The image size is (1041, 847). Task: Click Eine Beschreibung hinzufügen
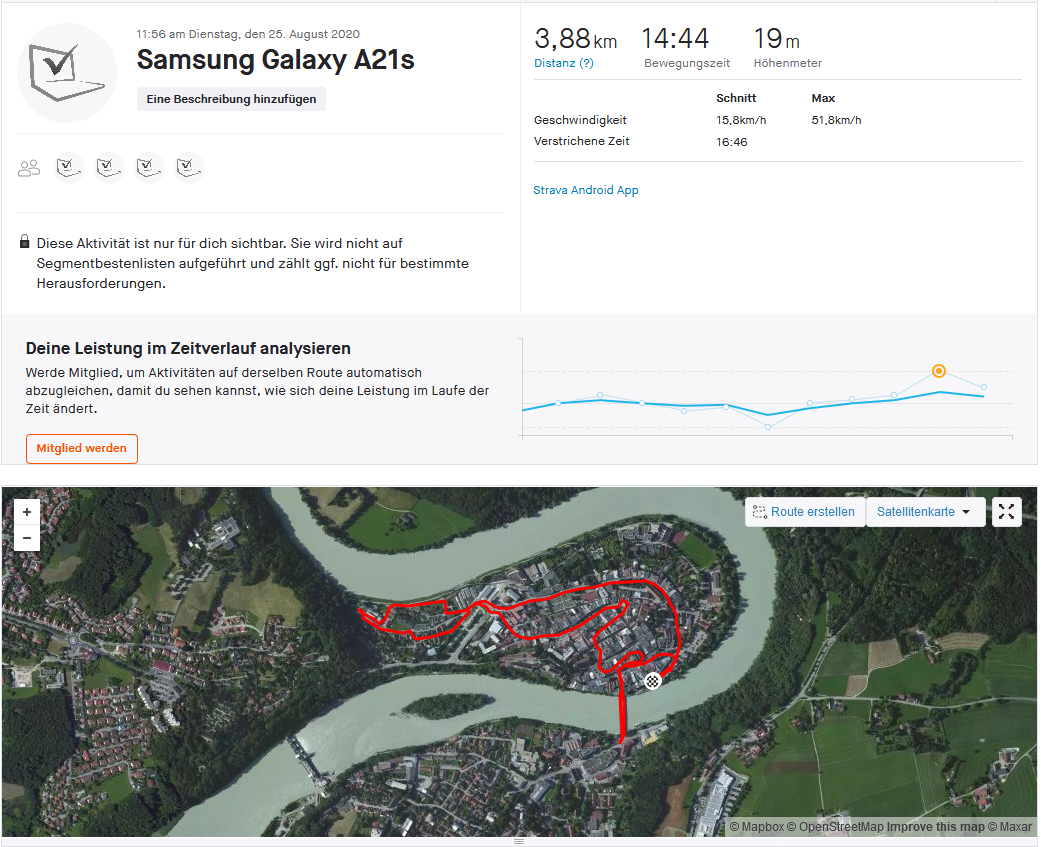232,99
